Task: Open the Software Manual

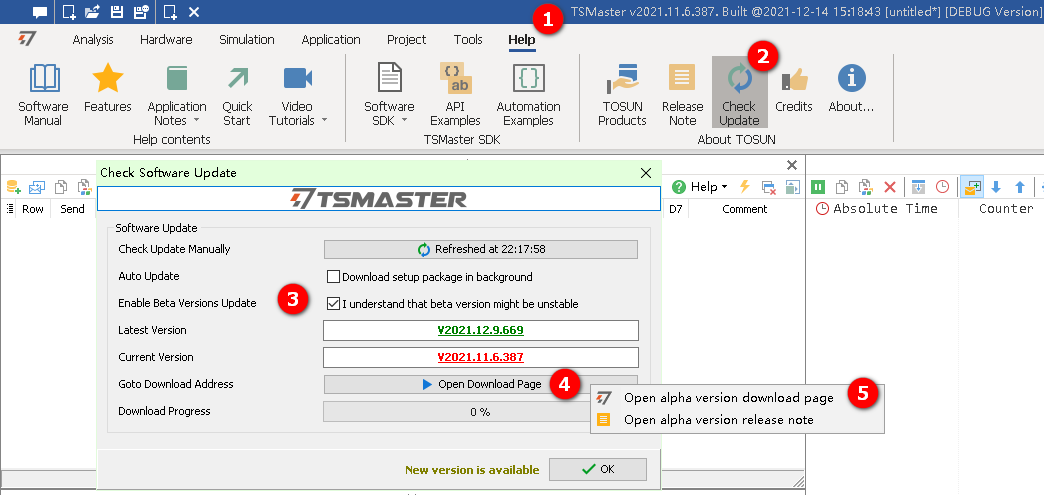Action: pos(43,95)
